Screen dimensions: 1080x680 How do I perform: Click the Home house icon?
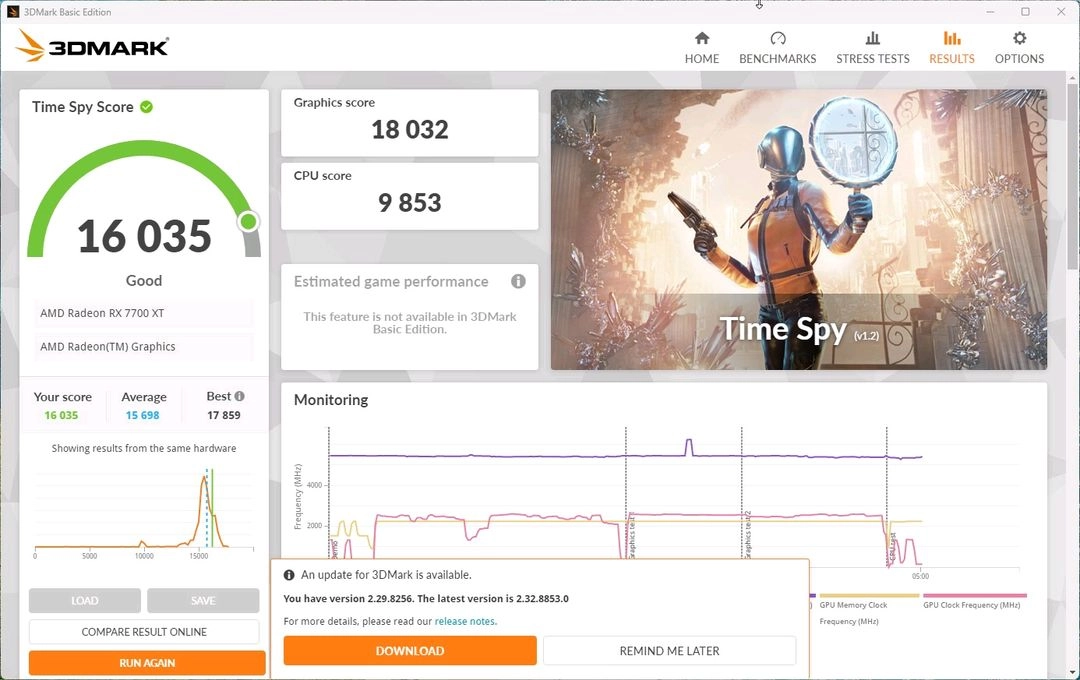tap(702, 38)
